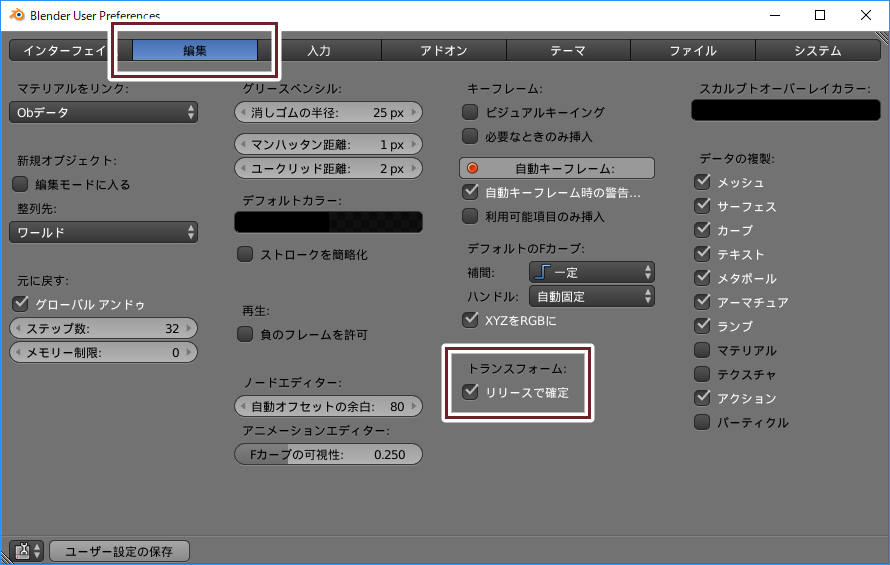Image resolution: width=890 pixels, height=565 pixels.
Task: Select the 編集 tab
Action: pos(195,51)
